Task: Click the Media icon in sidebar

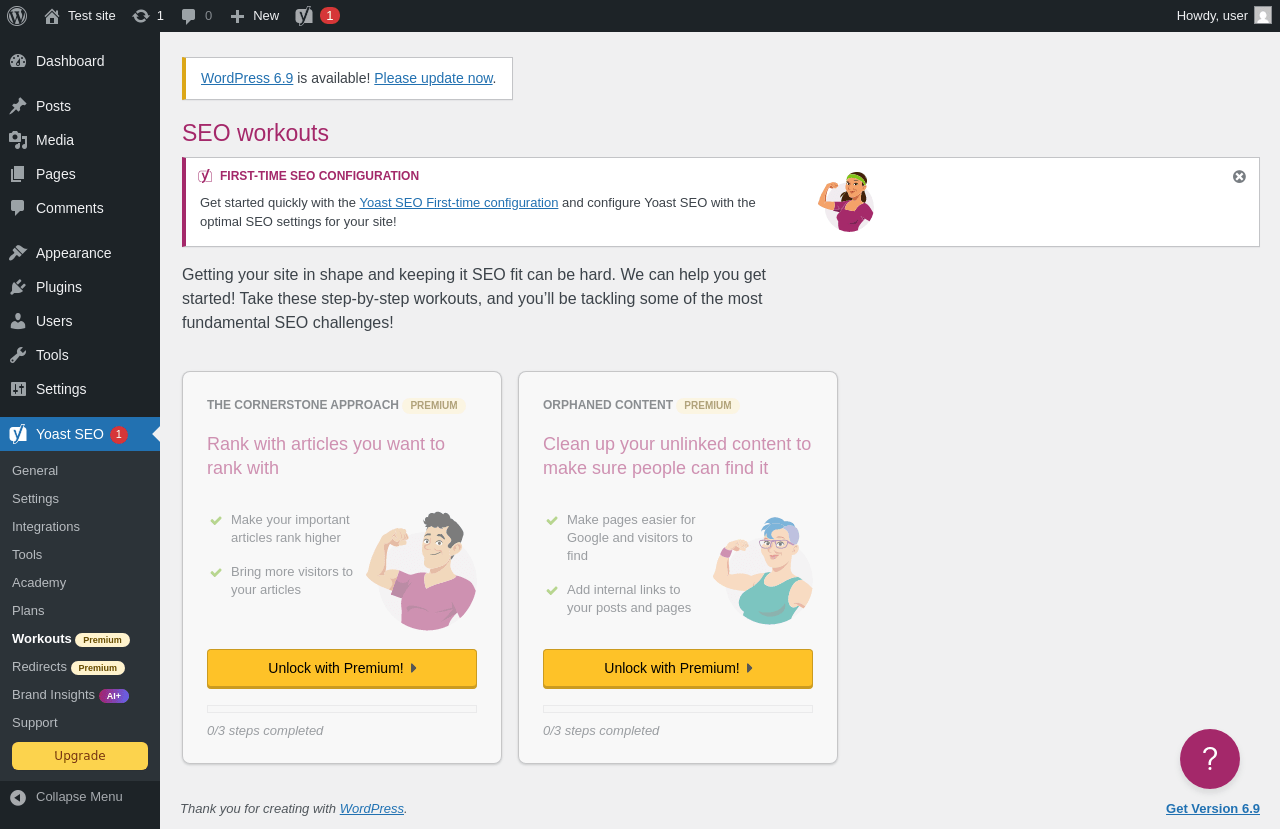Action: coord(18,140)
